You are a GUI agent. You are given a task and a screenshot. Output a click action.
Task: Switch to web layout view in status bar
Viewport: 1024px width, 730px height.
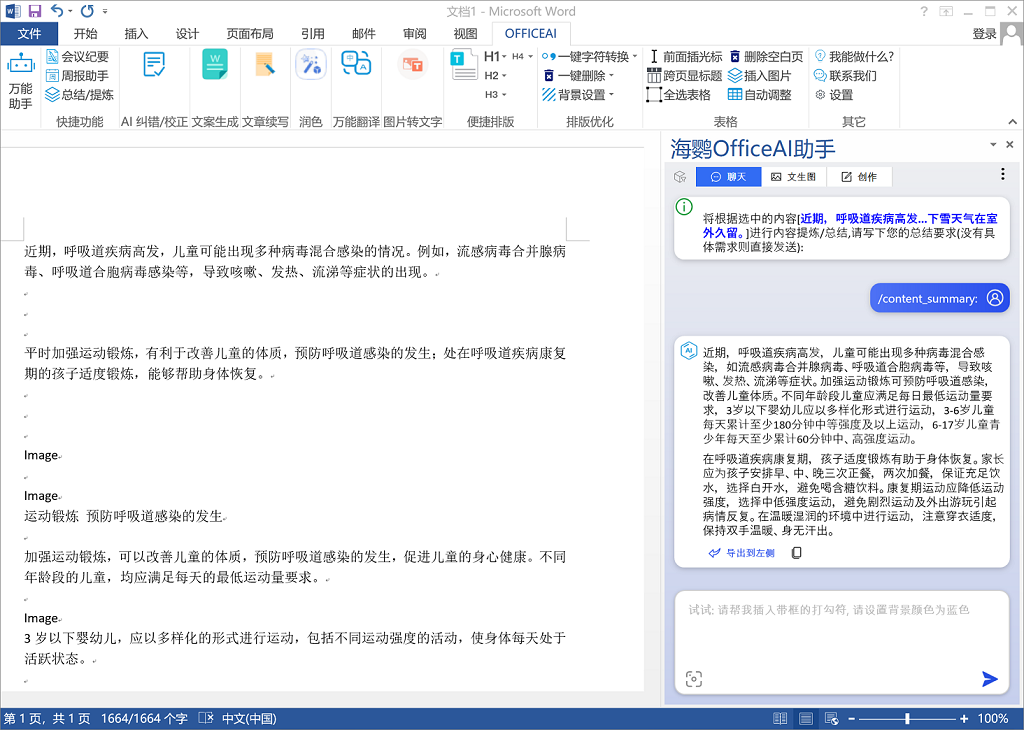click(x=831, y=719)
